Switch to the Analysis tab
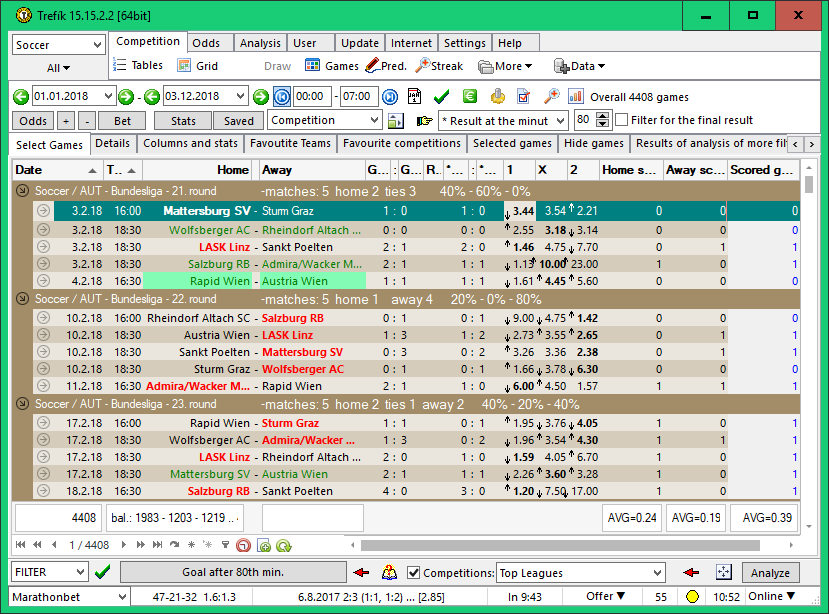829x614 pixels. (260, 43)
